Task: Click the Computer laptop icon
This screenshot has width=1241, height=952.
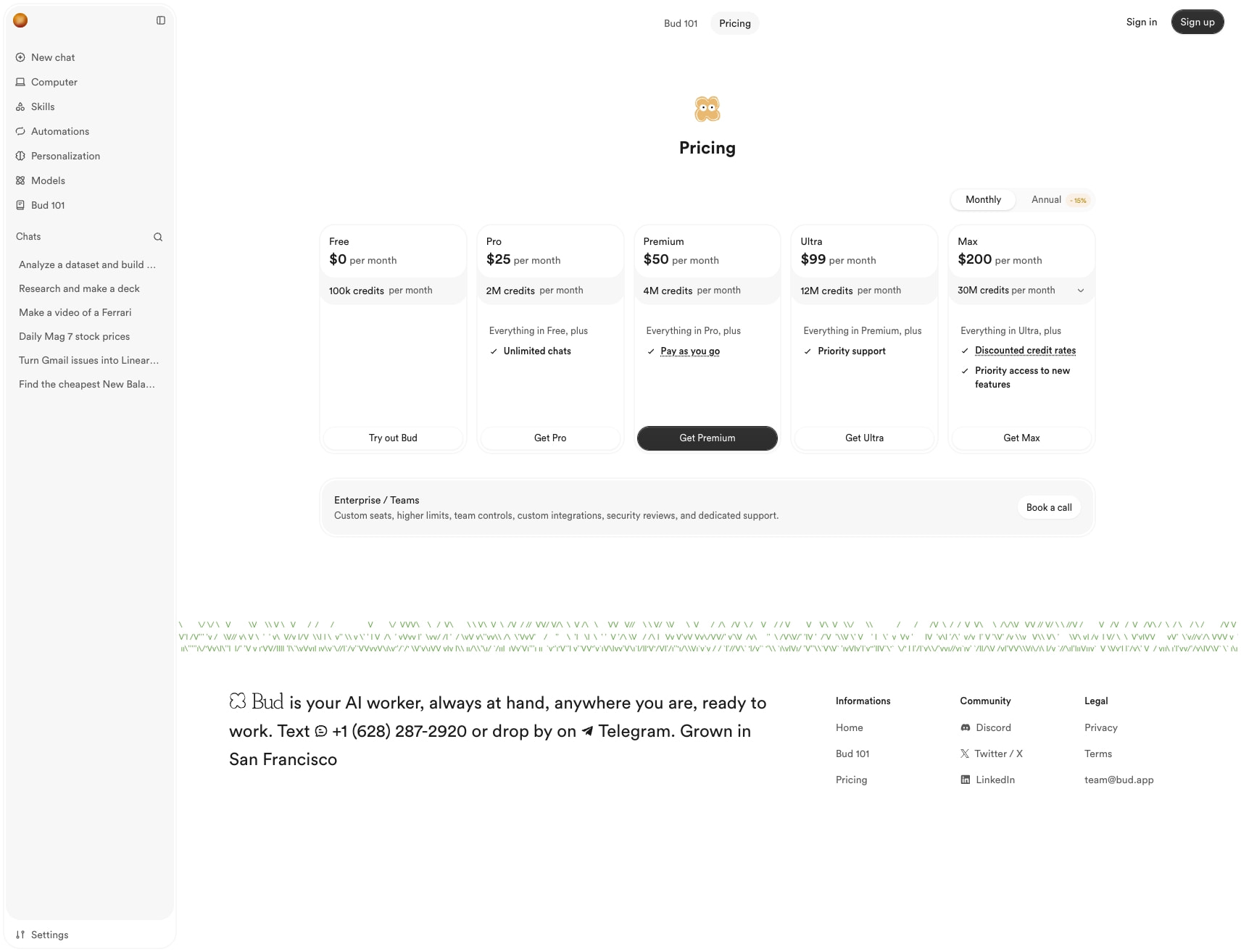Action: pos(20,82)
